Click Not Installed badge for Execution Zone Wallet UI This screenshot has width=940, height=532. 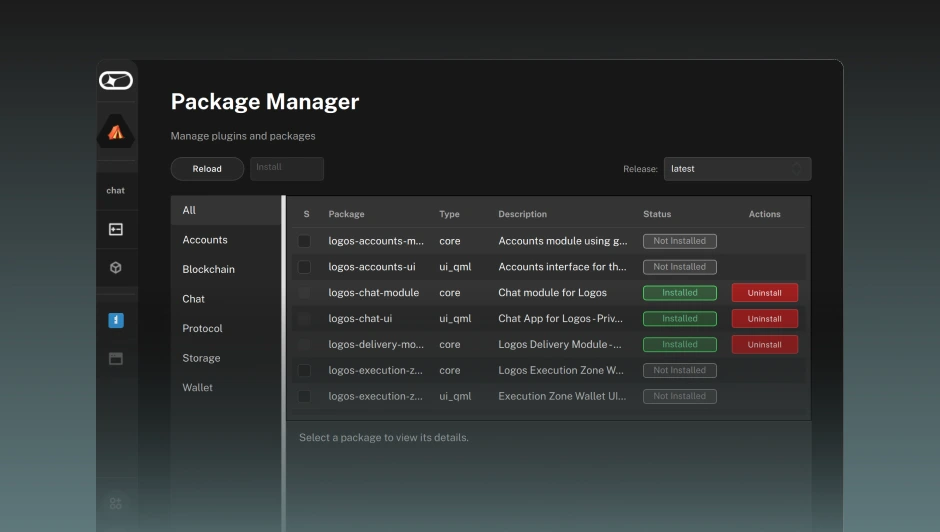coord(680,396)
